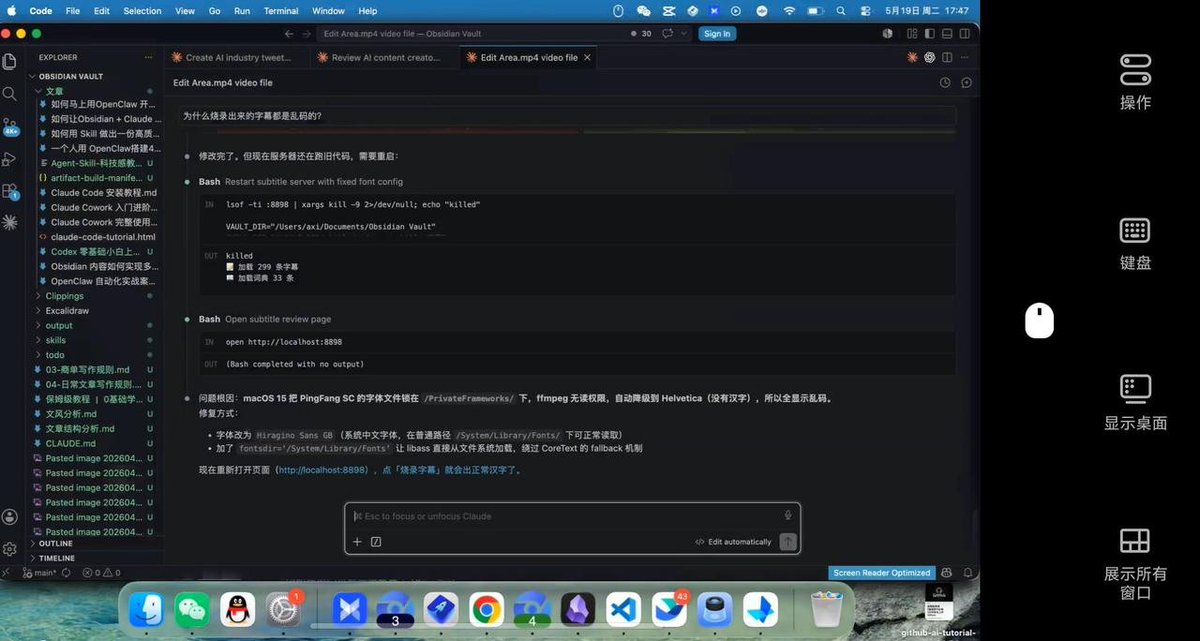
Task: Focus the Claude message input field
Action: point(565,516)
